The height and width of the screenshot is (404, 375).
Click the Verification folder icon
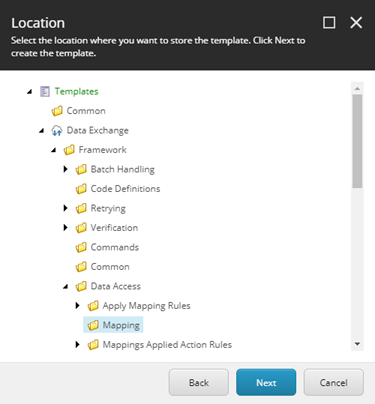[x=81, y=228]
